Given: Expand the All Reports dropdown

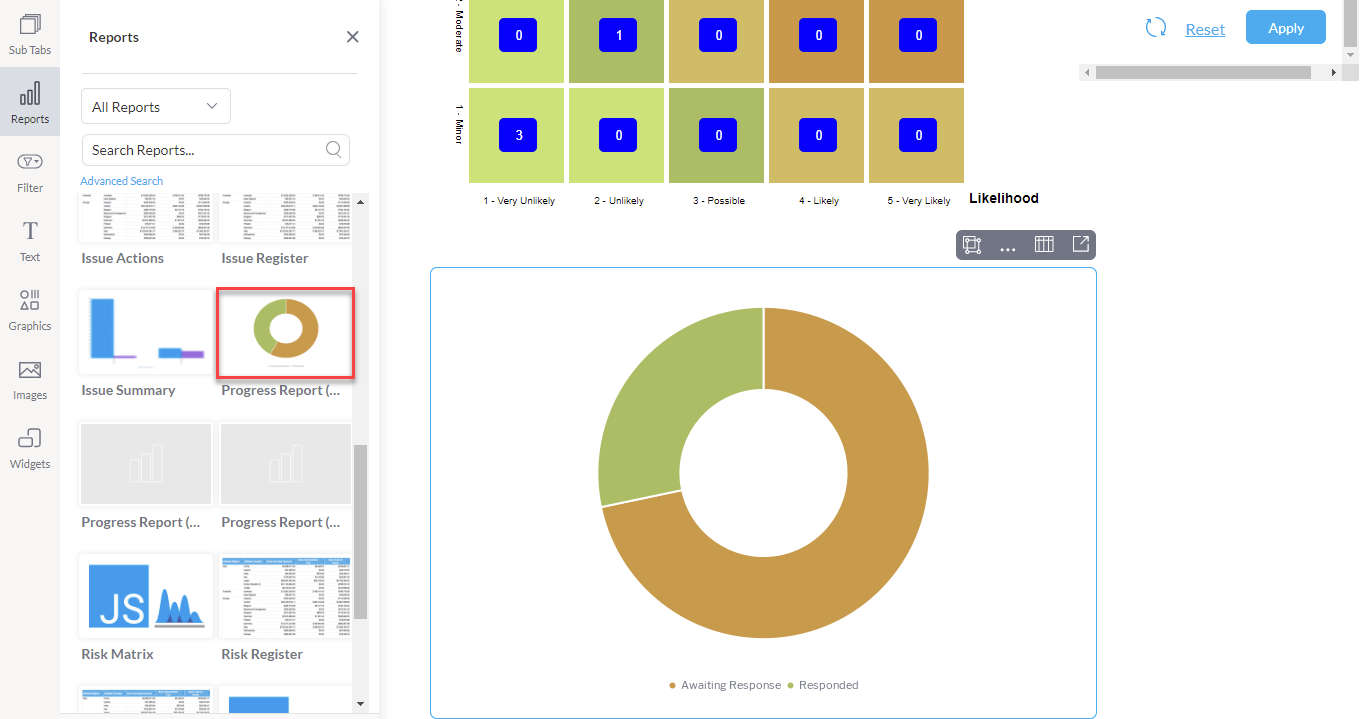Looking at the screenshot, I should pyautogui.click(x=156, y=106).
